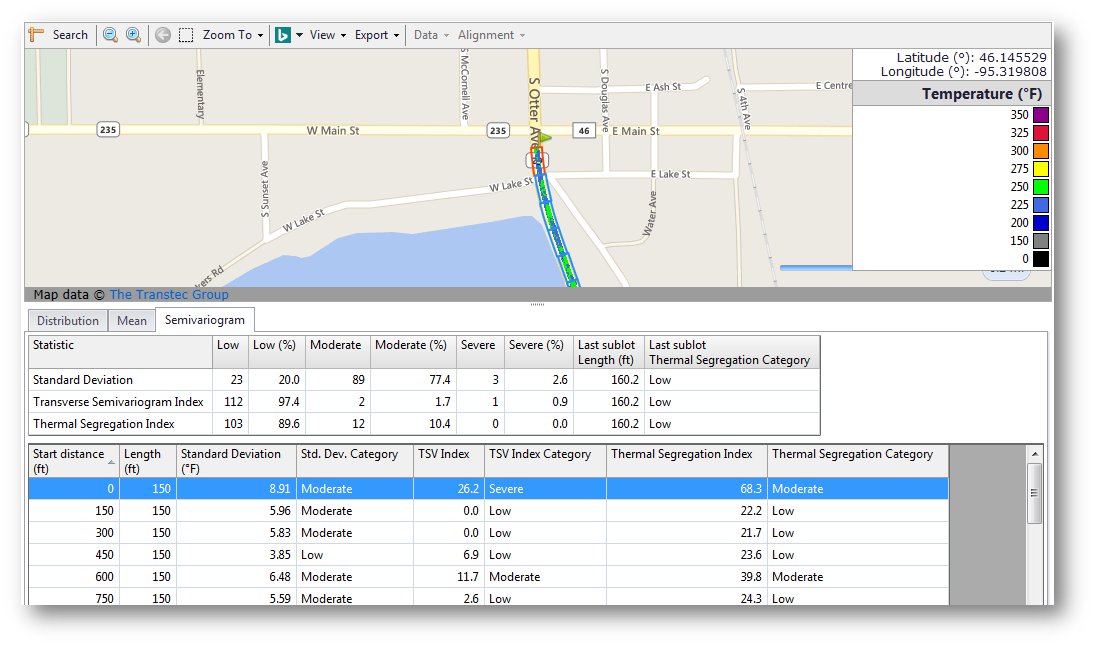Open The Transtec Group link
The width and height of the screenshot is (1096, 647).
pos(169,294)
